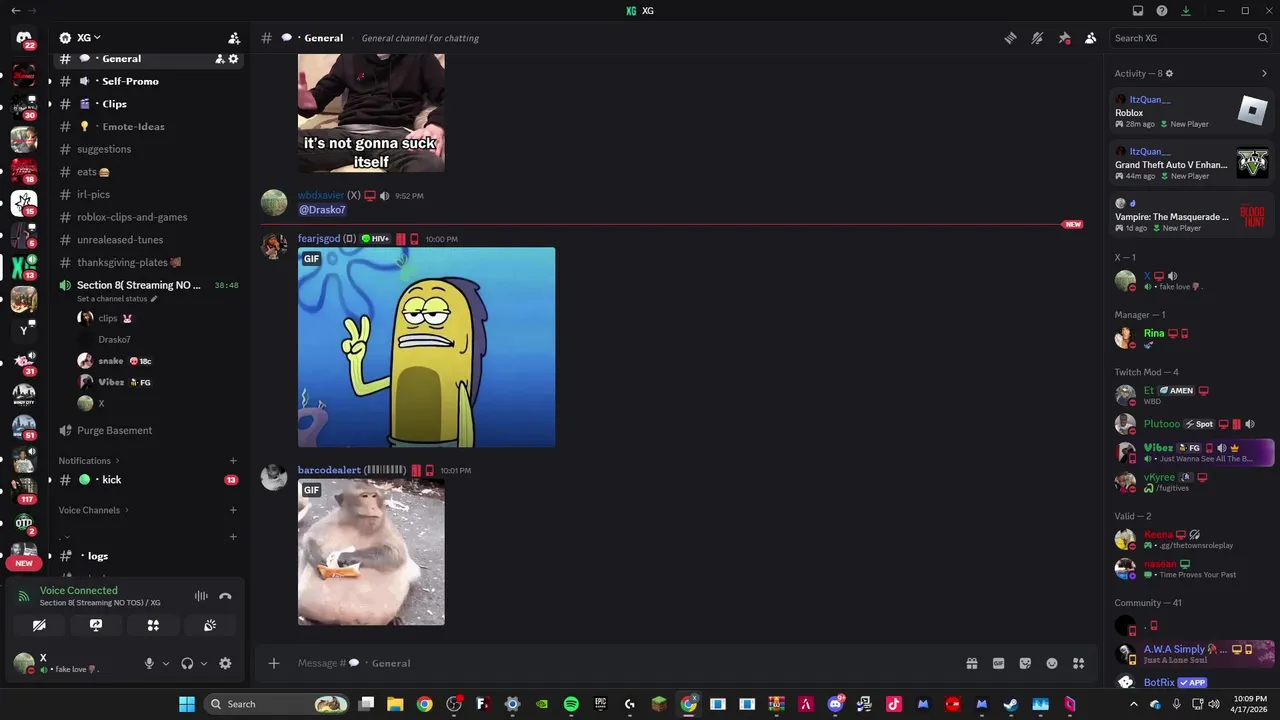The width and height of the screenshot is (1280, 720).
Task: Disconnect from voice phone icon
Action: [x=225, y=596]
